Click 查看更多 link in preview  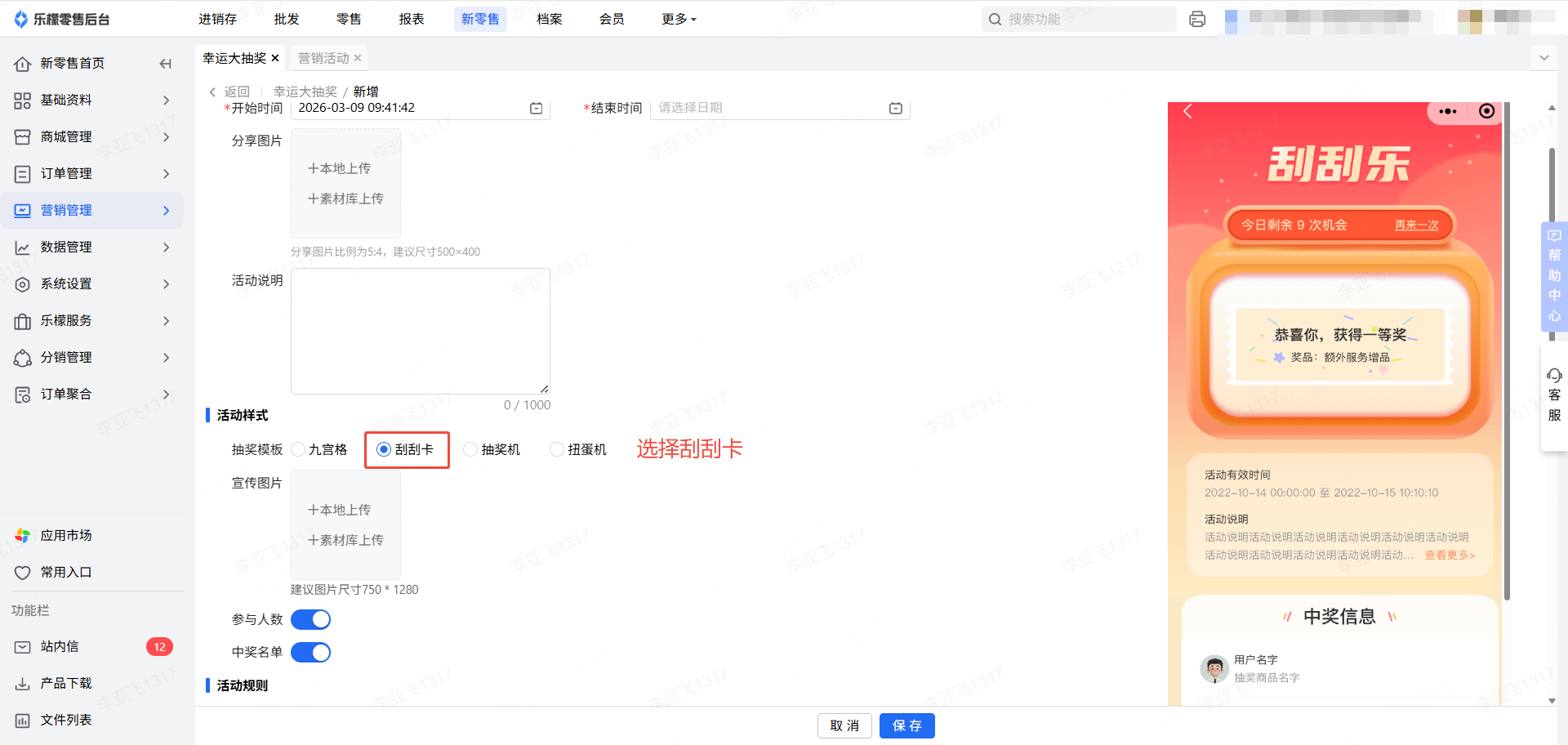(1450, 555)
